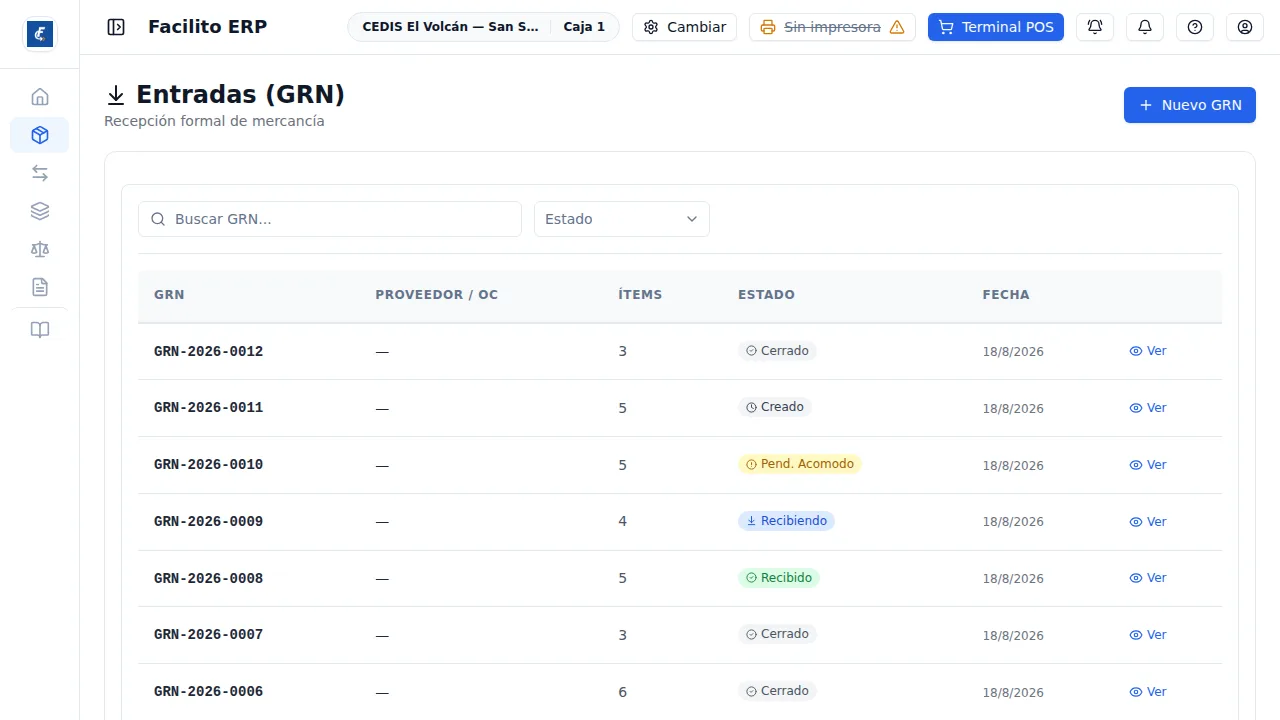Open the inventory box icon in sidebar
Image resolution: width=1280 pixels, height=720 pixels.
(40, 135)
